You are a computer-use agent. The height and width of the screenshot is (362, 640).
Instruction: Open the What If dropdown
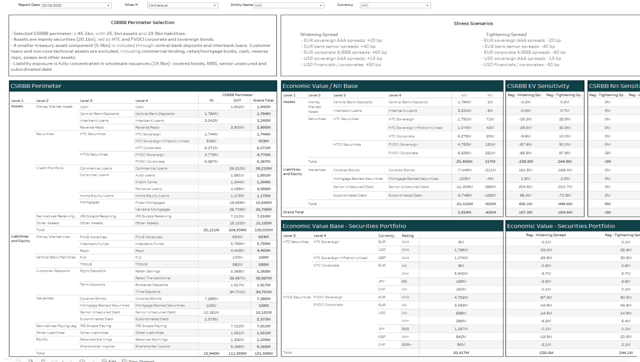point(182,5)
